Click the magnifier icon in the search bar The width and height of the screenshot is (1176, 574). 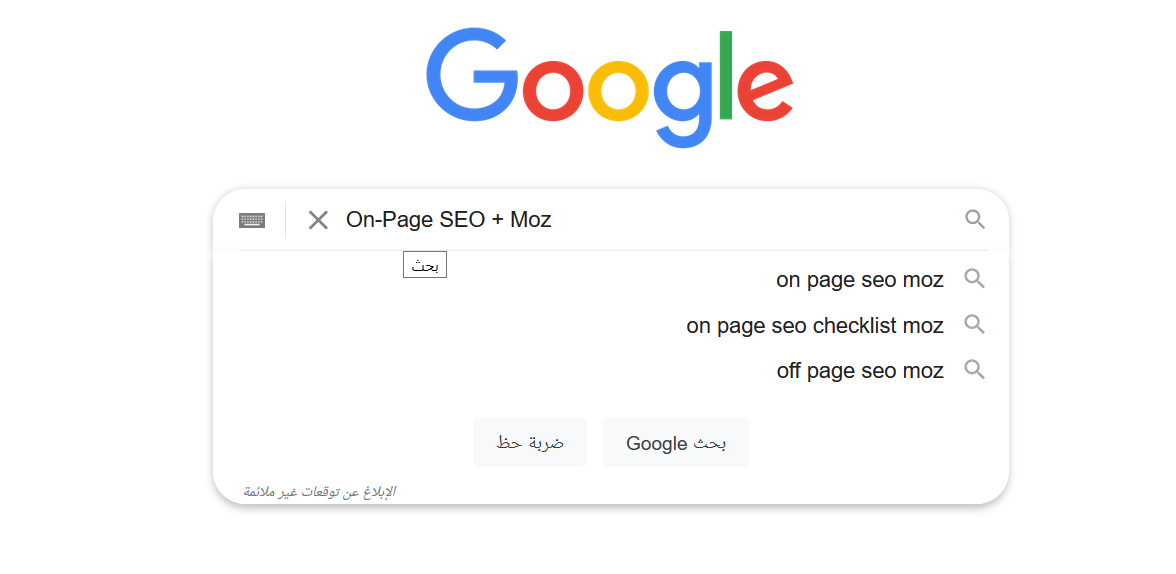pyautogui.click(x=975, y=219)
